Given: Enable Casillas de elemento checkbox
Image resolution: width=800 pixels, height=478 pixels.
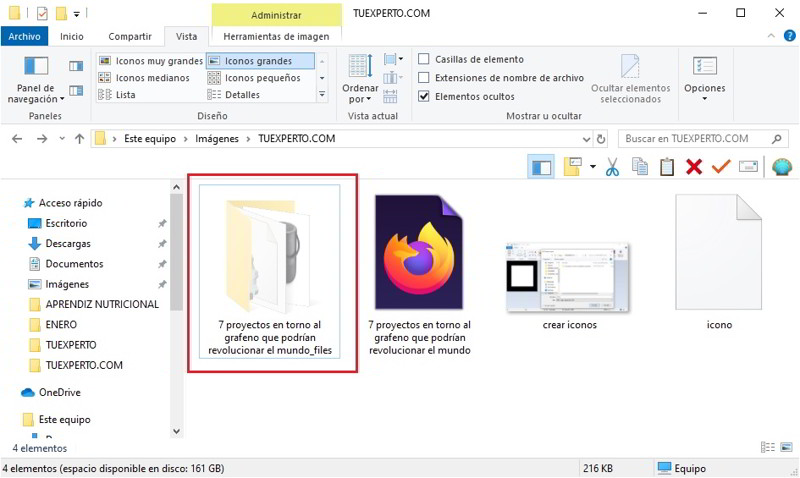Looking at the screenshot, I should (x=424, y=59).
